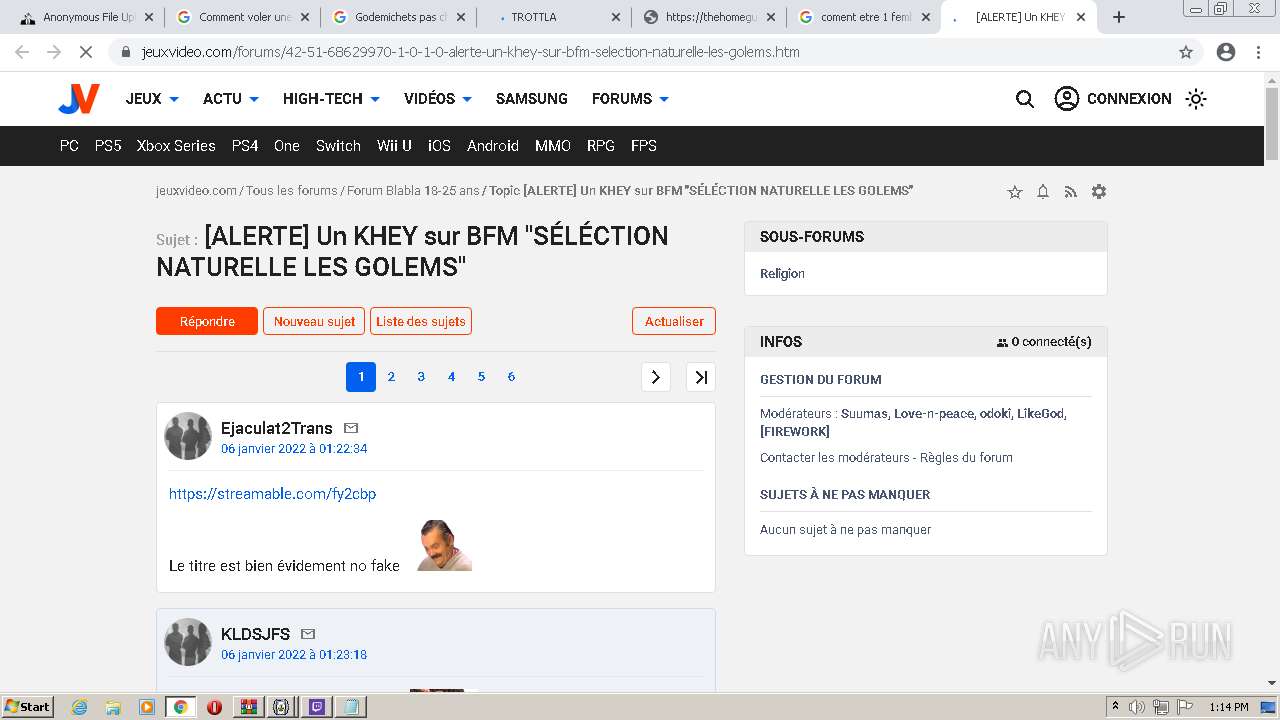Image resolution: width=1280 pixels, height=720 pixels.
Task: Click the Chrome address bar
Action: point(640,52)
